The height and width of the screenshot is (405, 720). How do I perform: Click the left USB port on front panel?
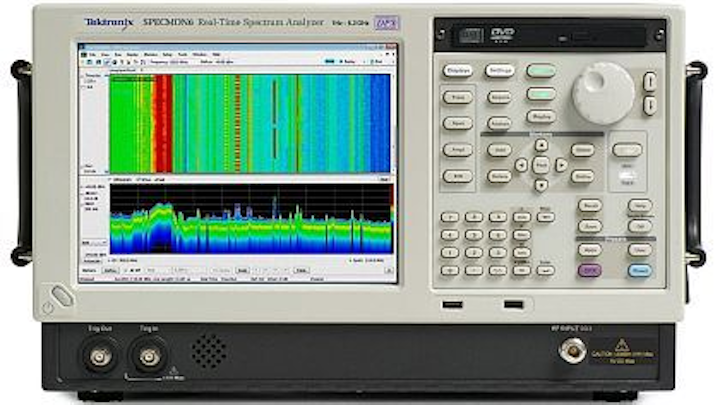pos(452,304)
